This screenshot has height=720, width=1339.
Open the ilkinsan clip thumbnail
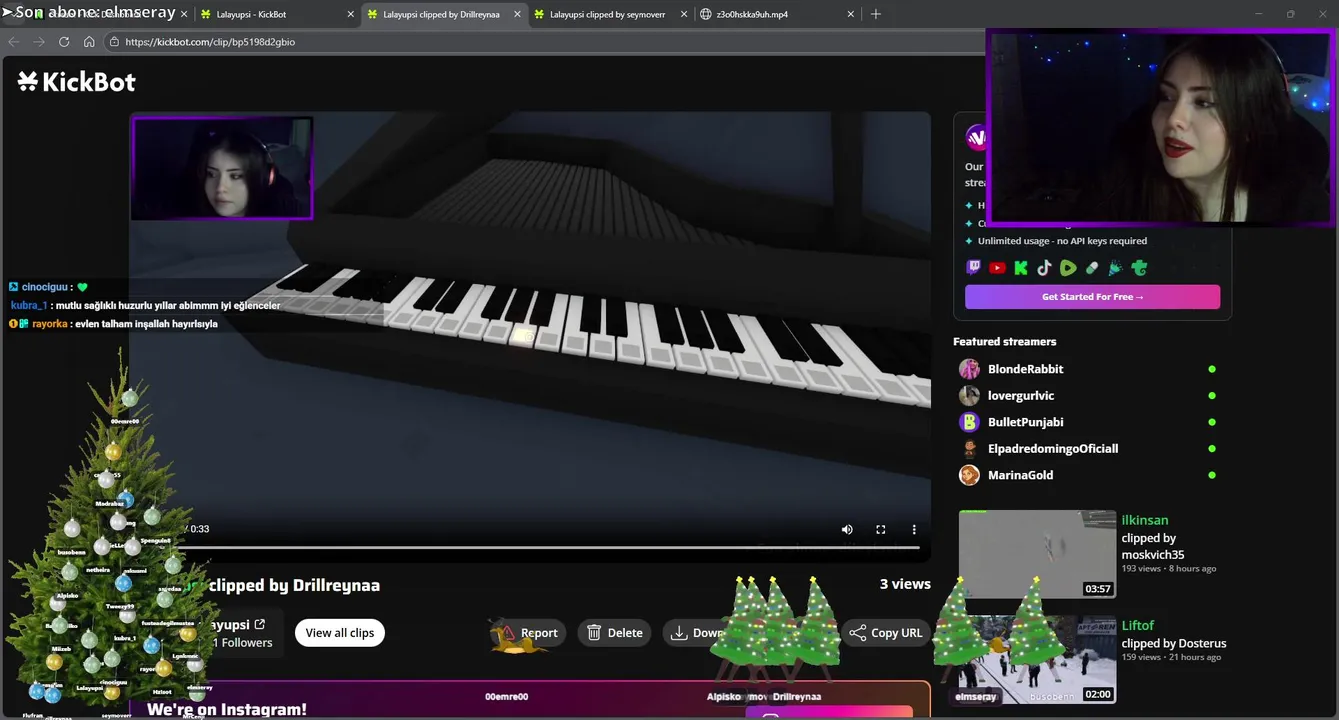point(1037,554)
